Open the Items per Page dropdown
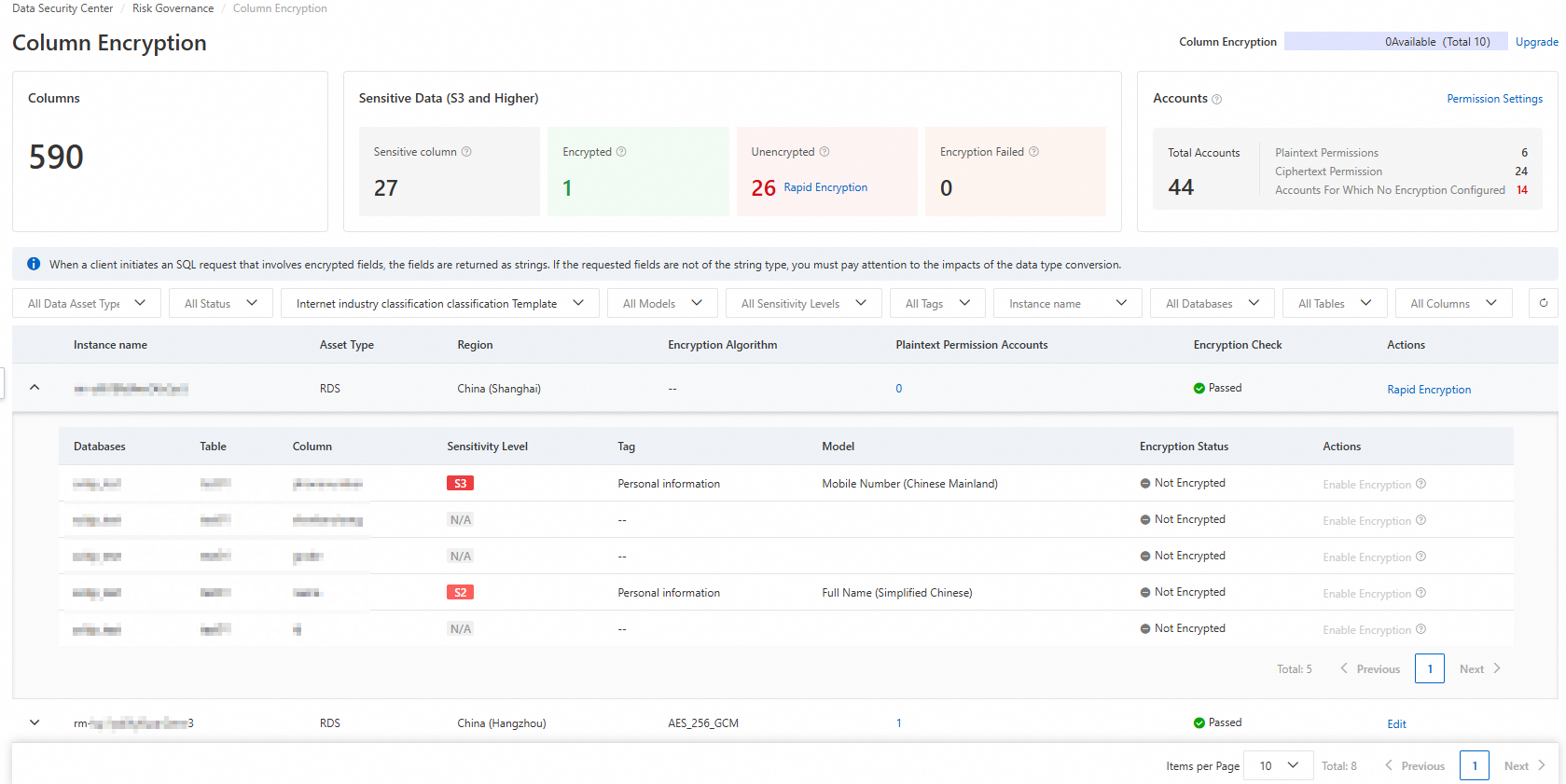Viewport: 1566px width, 784px height. click(1279, 765)
